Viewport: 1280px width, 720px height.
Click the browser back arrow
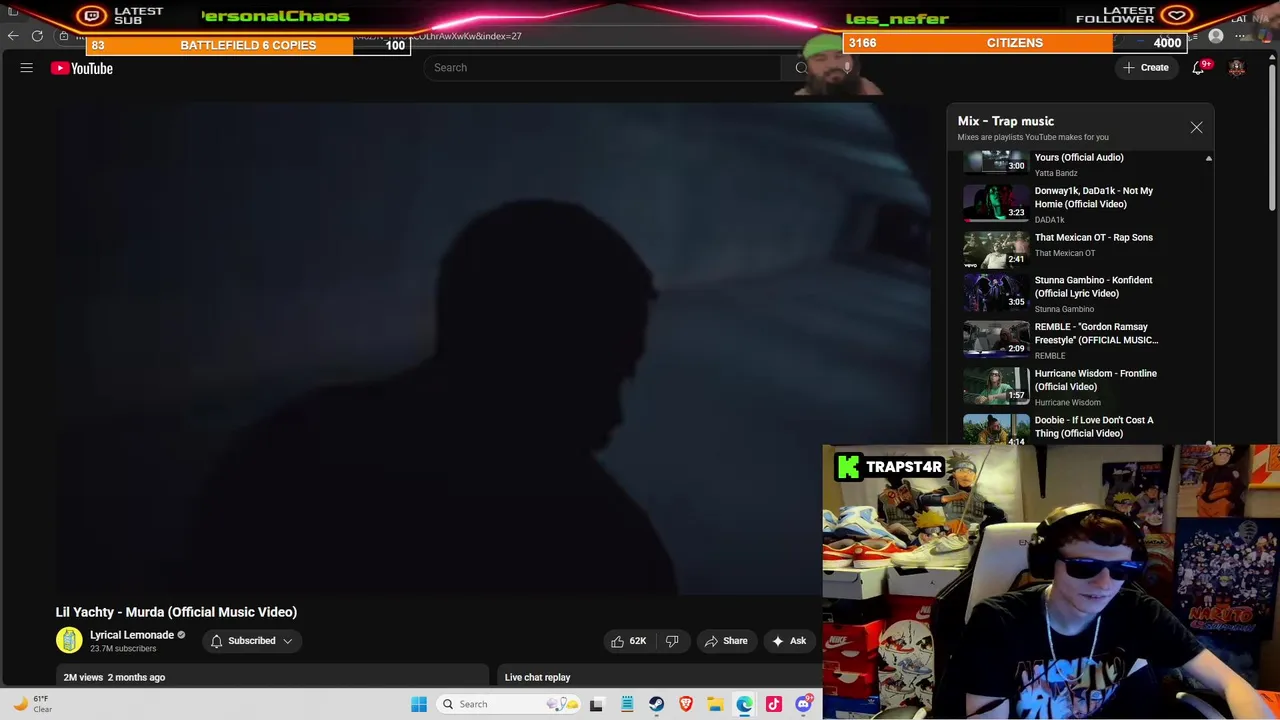click(13, 36)
